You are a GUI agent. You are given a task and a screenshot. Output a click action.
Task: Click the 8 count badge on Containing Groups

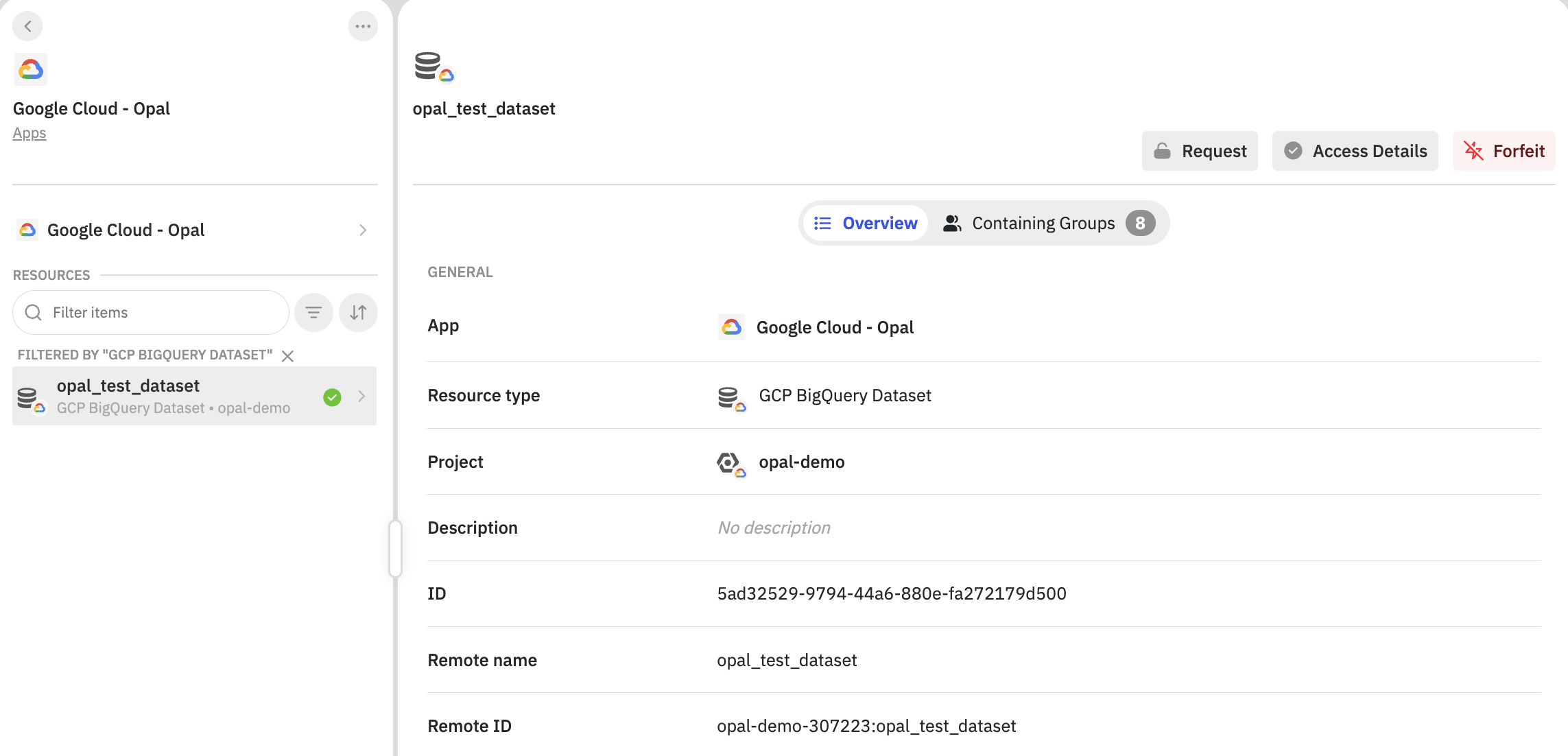[x=1140, y=223]
